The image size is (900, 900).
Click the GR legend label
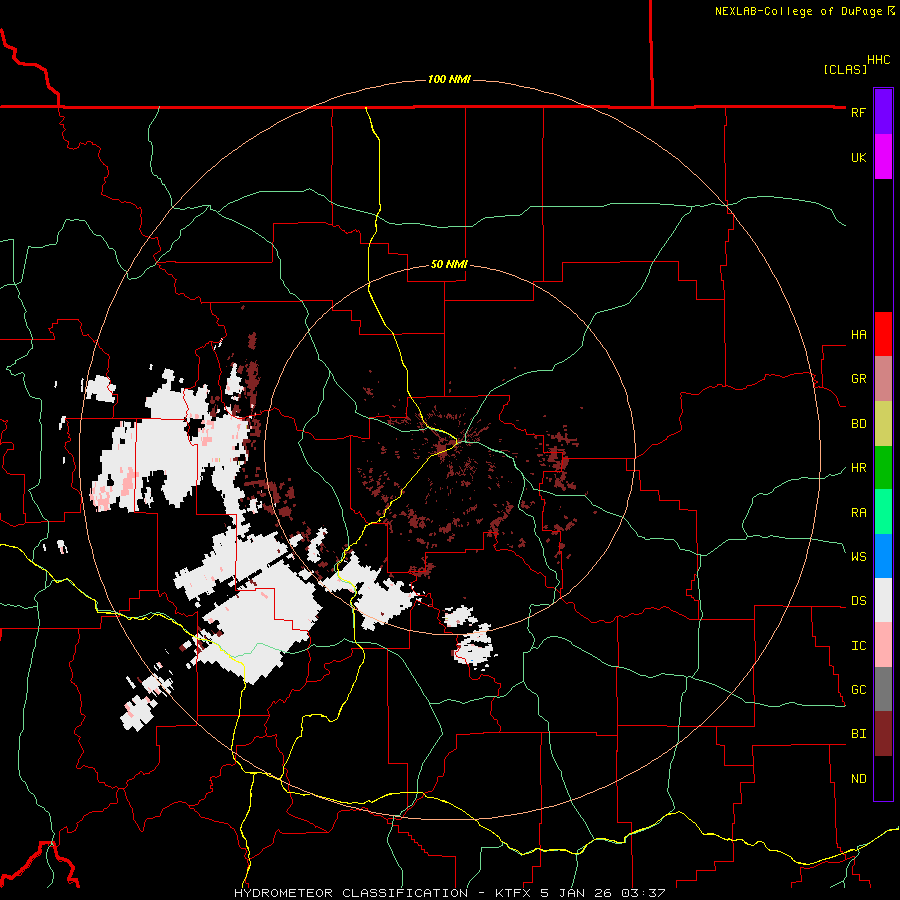click(858, 379)
